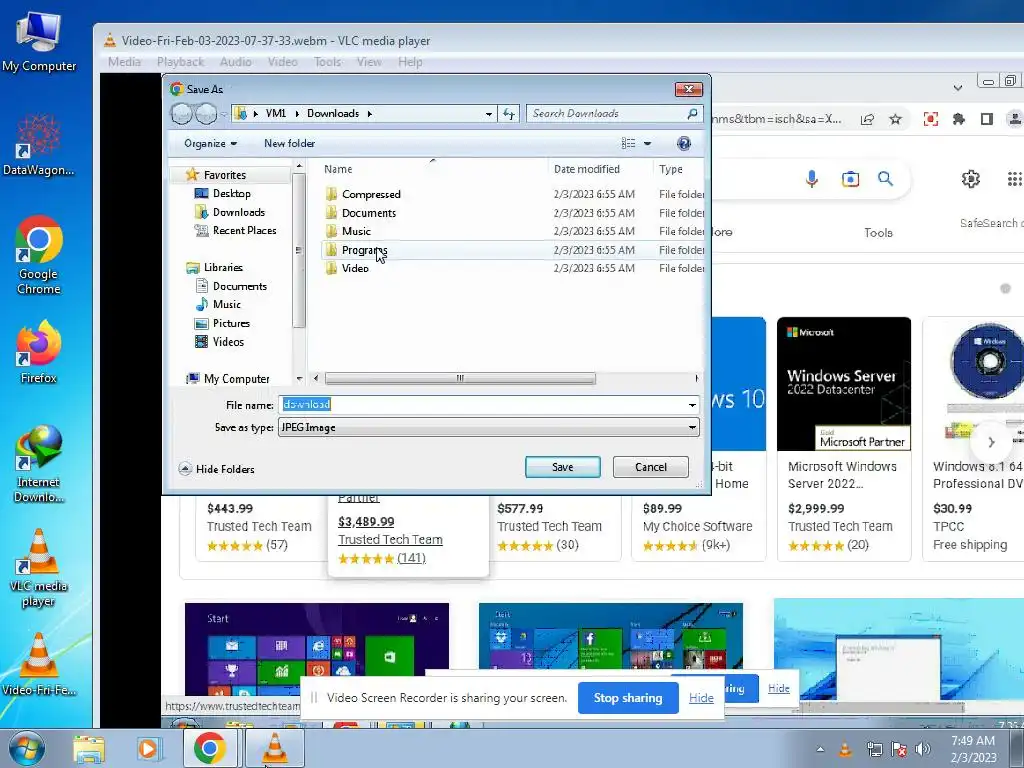Open the Help menu in VLC

pyautogui.click(x=410, y=62)
